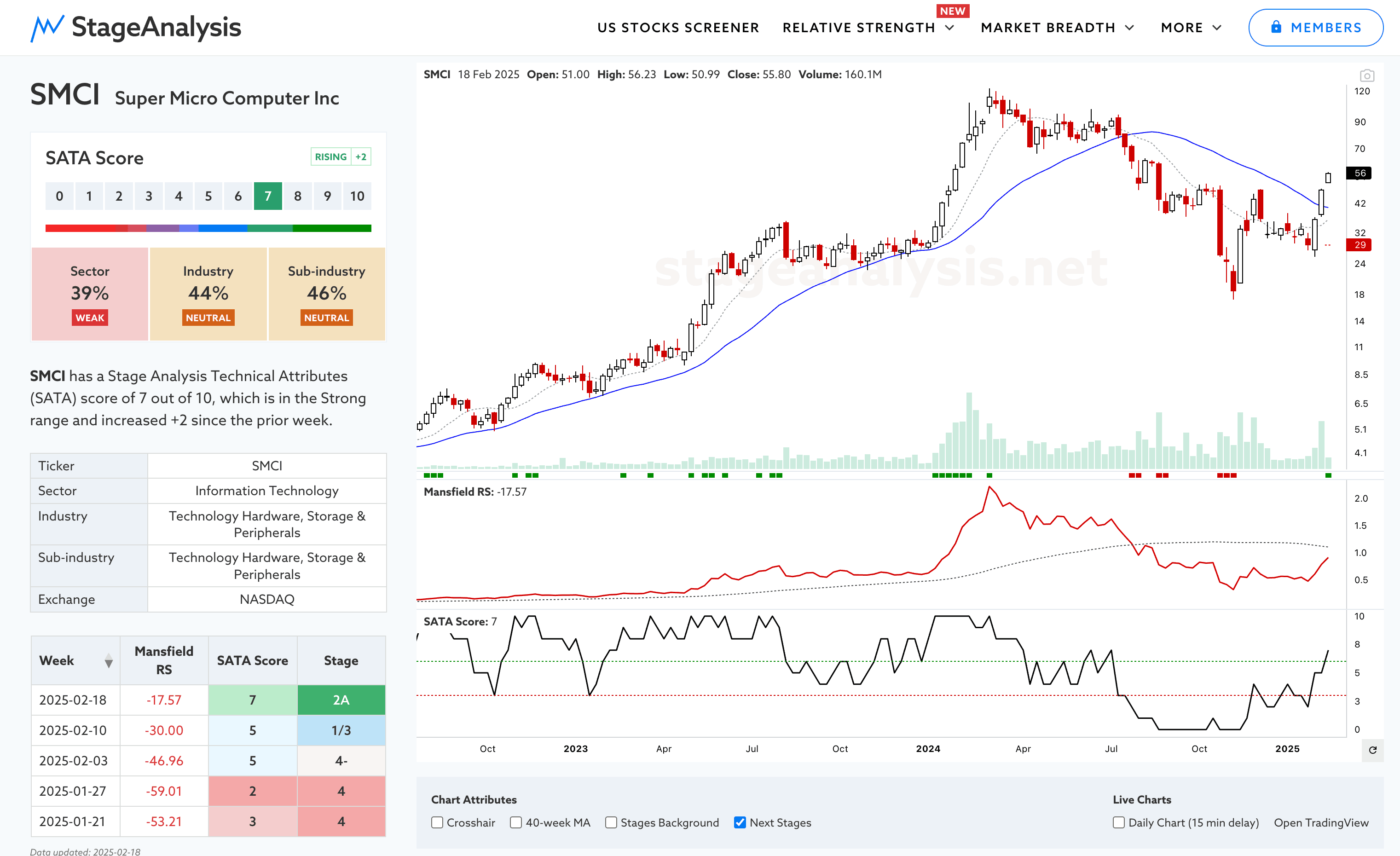Click the 4- stage cell
The width and height of the screenshot is (1400, 856).
click(x=341, y=761)
